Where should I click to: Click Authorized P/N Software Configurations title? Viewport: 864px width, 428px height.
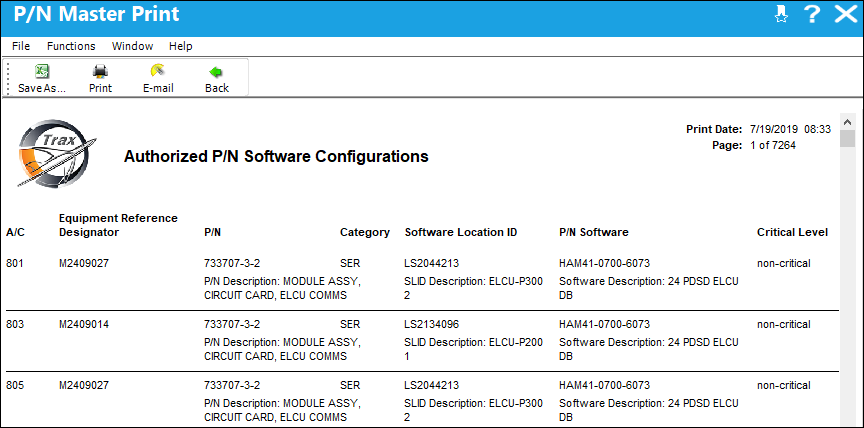pyautogui.click(x=276, y=156)
